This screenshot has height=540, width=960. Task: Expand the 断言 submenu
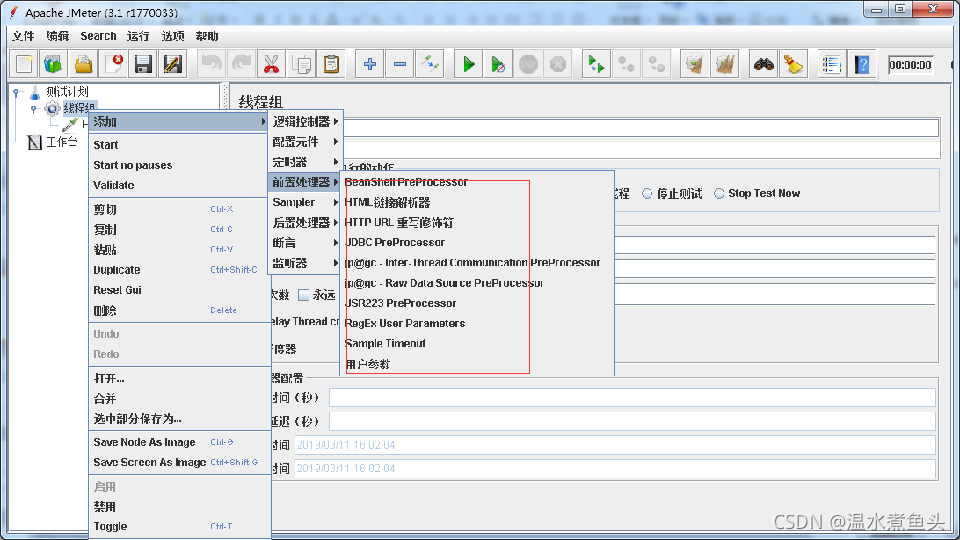pos(305,242)
